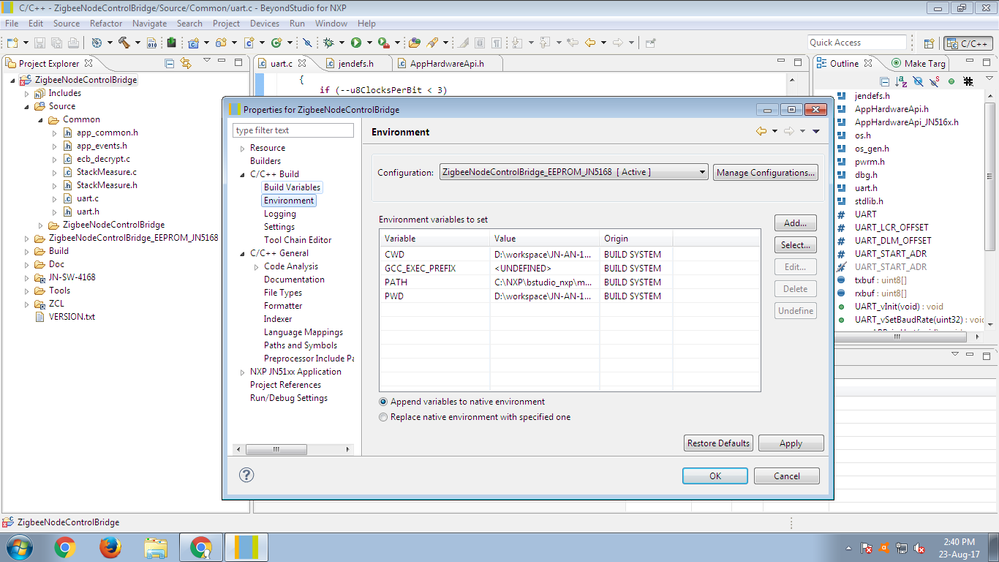The width and height of the screenshot is (999, 562).
Task: Click the Run External Tools toolbar icon
Action: pos(384,43)
